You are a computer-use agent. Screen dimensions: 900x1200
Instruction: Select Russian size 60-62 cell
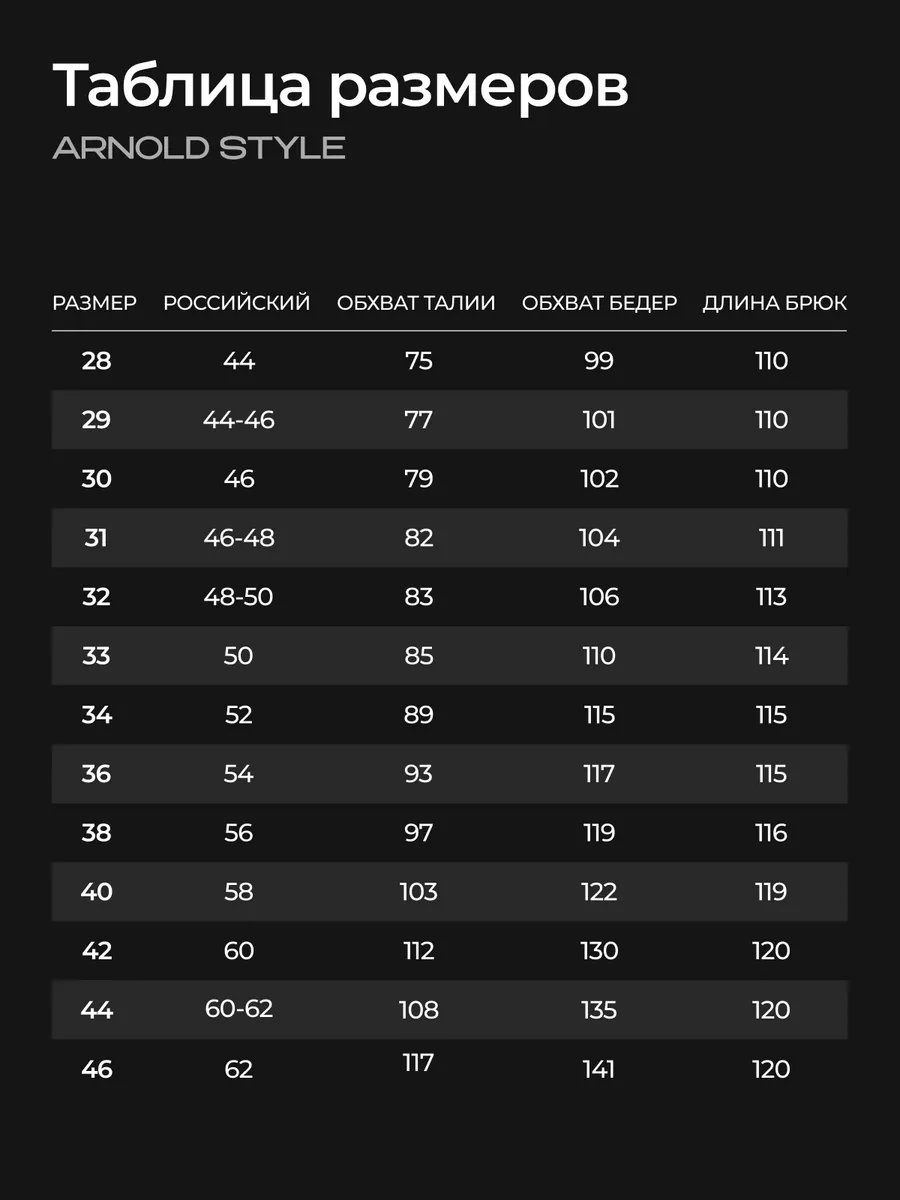(x=238, y=1009)
